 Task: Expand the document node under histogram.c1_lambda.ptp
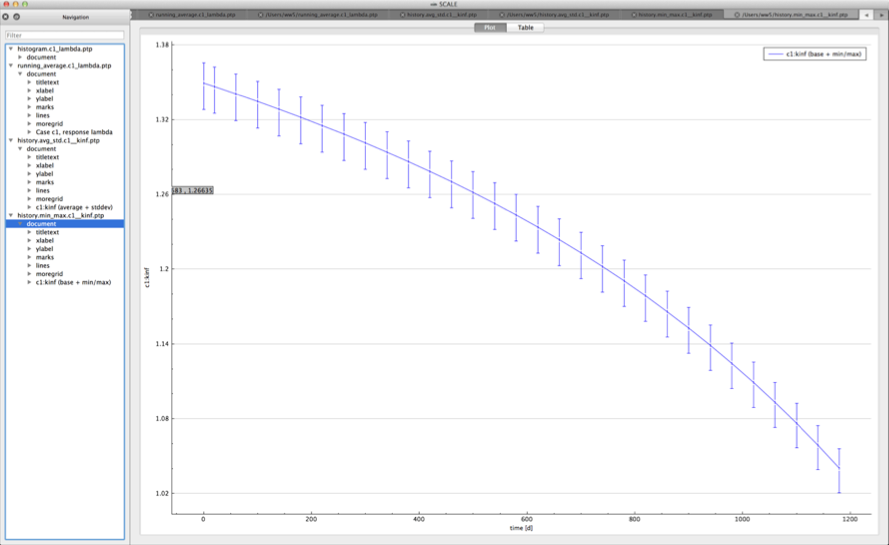tap(20, 57)
